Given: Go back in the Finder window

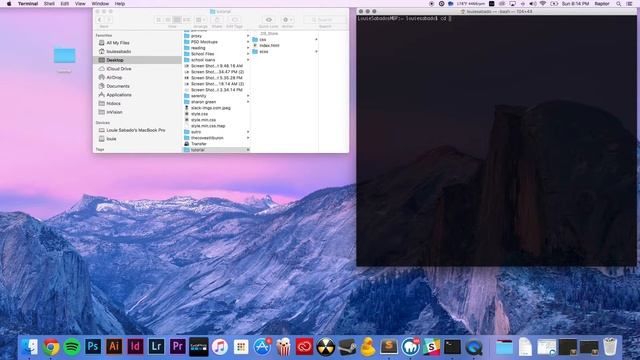Looking at the screenshot, I should [x=100, y=20].
